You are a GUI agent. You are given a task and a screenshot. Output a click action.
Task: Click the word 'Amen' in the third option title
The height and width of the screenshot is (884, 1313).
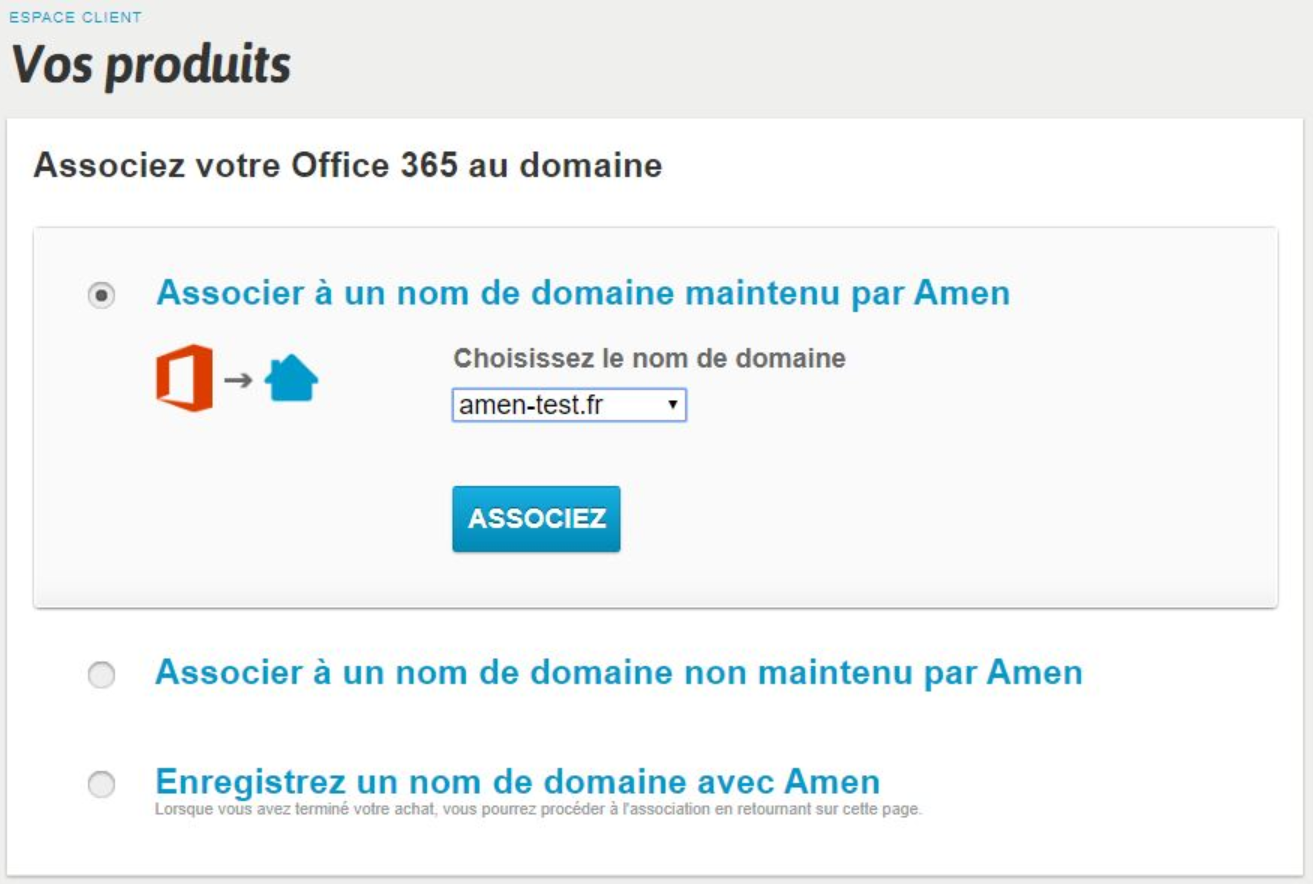pyautogui.click(x=832, y=781)
